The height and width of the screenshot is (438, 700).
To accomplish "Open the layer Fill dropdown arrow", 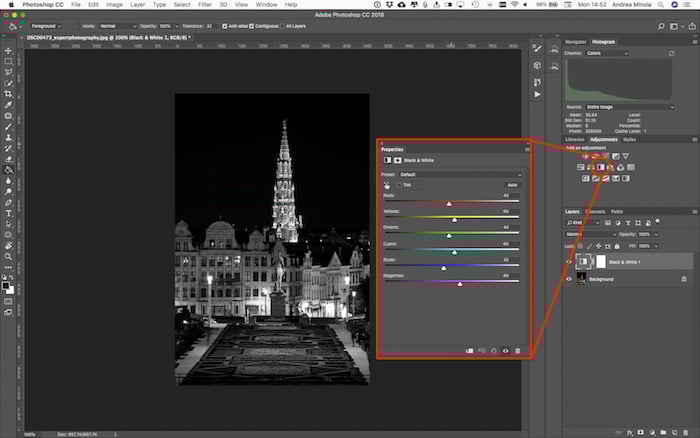I will 656,246.
